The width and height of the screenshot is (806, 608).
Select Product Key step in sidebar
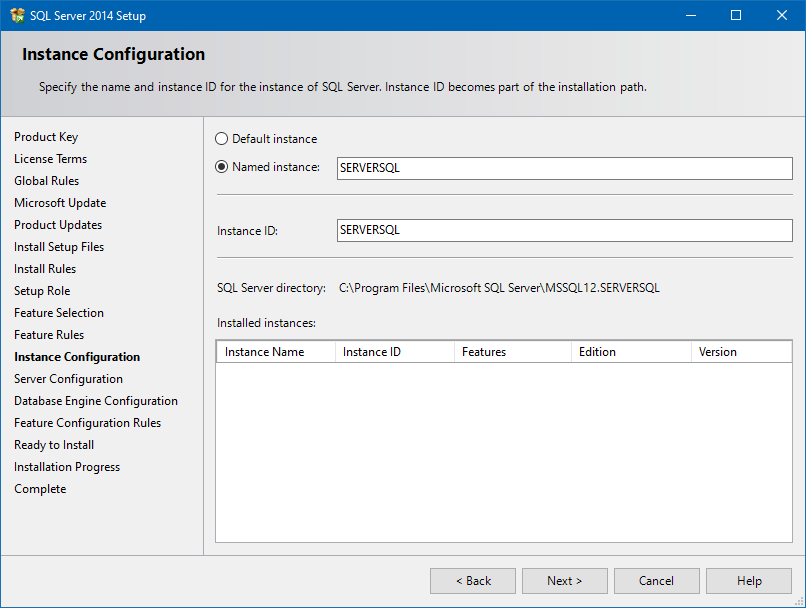[x=46, y=137]
